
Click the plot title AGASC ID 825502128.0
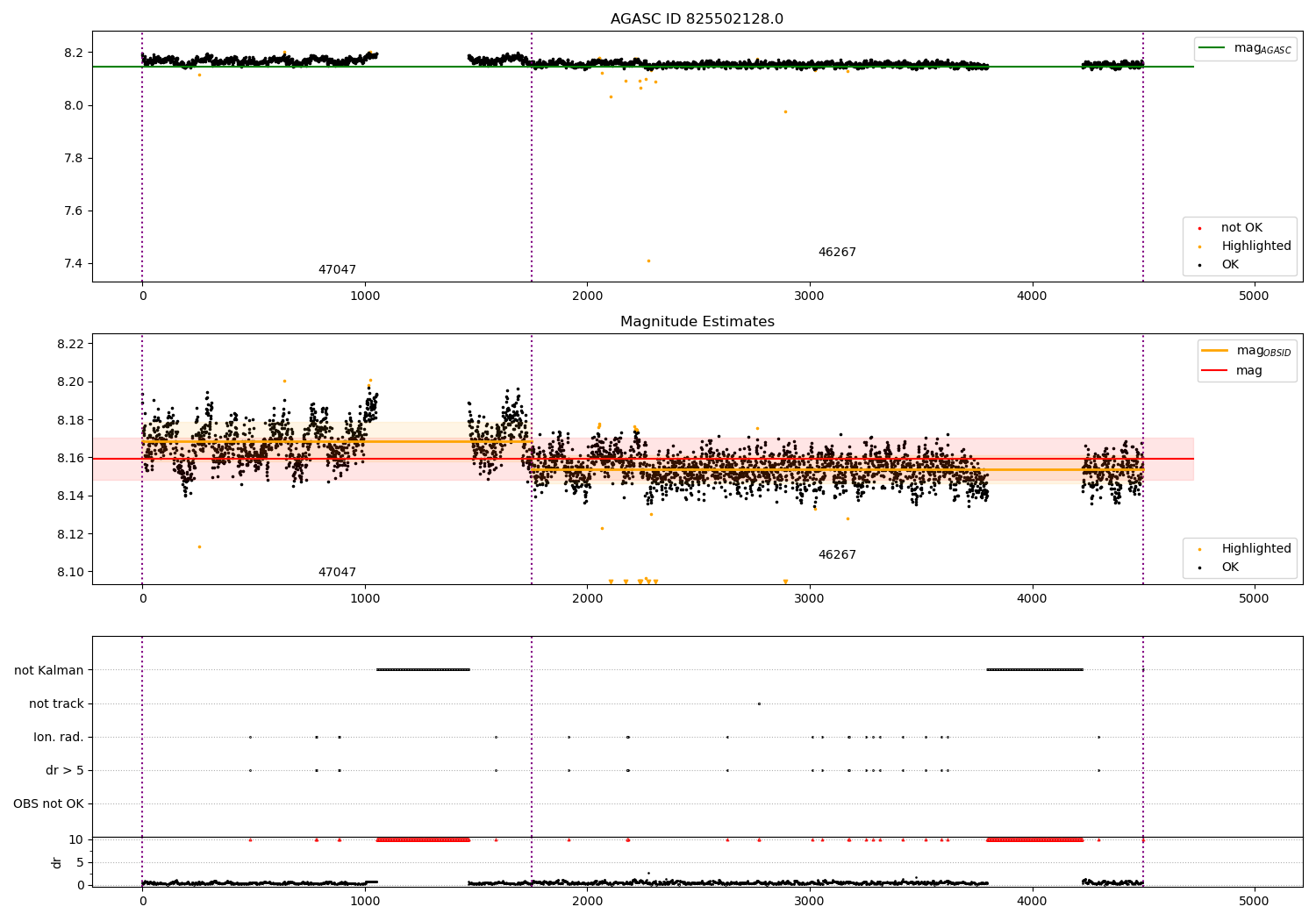click(697, 19)
